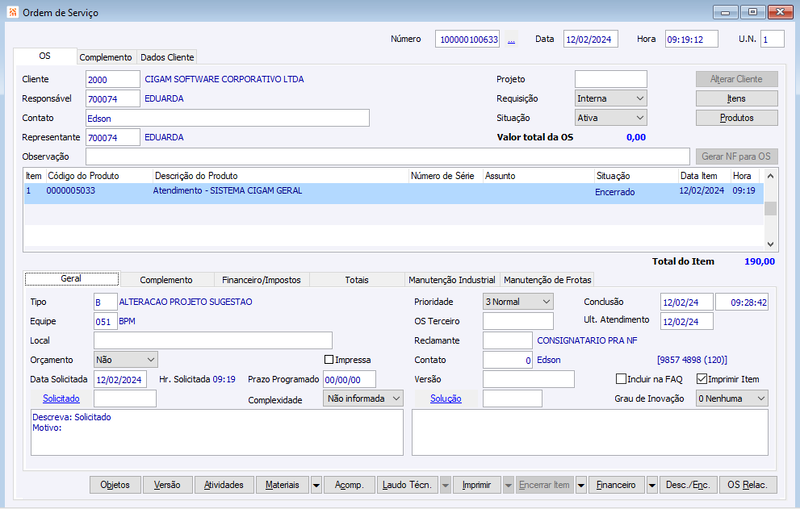Image resolution: width=800 pixels, height=509 pixels.
Task: Click the ellipsis lookup beside Número field
Action: 511,40
